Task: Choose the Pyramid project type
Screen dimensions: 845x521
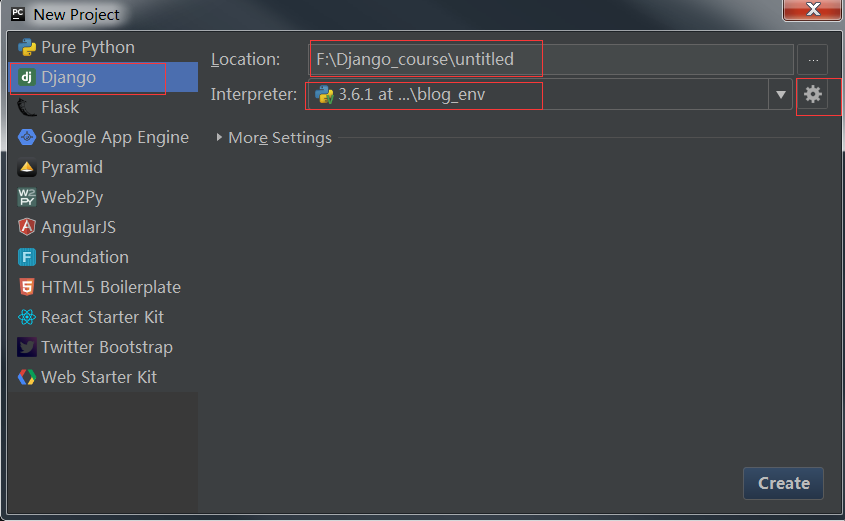Action: pos(103,168)
